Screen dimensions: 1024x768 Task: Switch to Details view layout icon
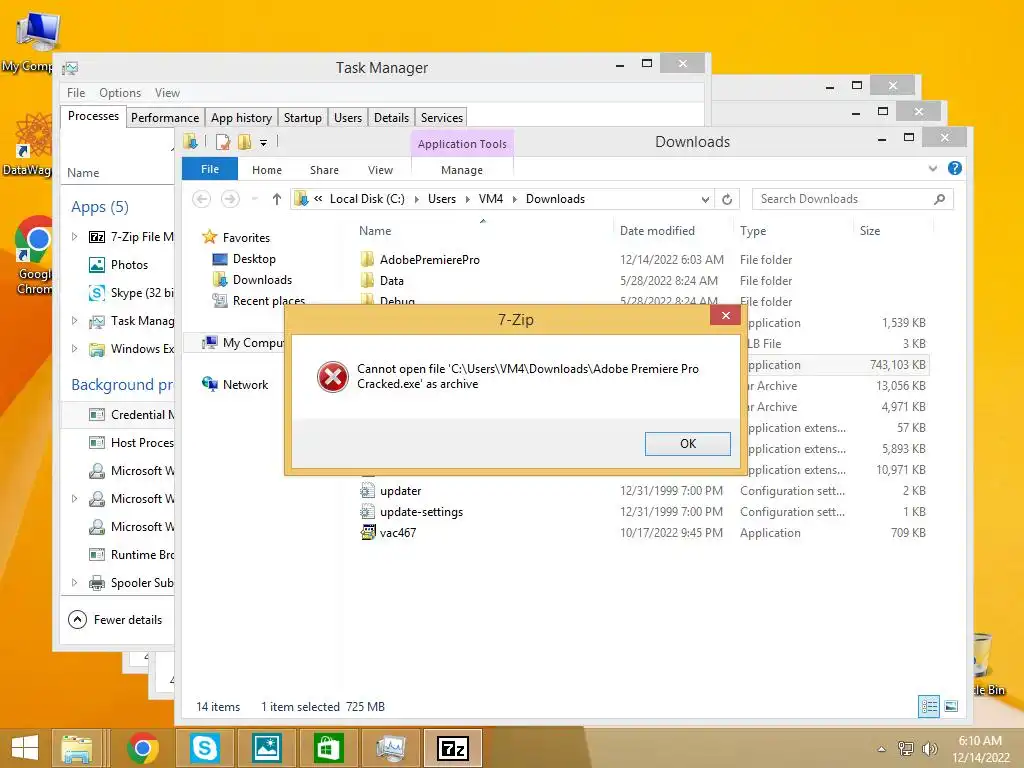coord(929,706)
